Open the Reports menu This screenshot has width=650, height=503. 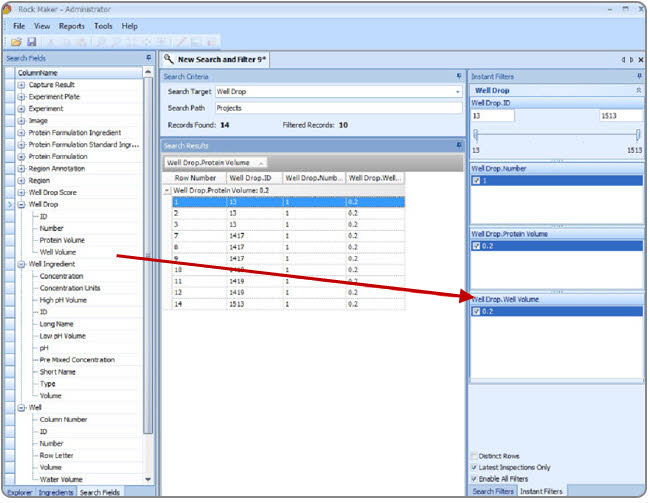[x=72, y=26]
